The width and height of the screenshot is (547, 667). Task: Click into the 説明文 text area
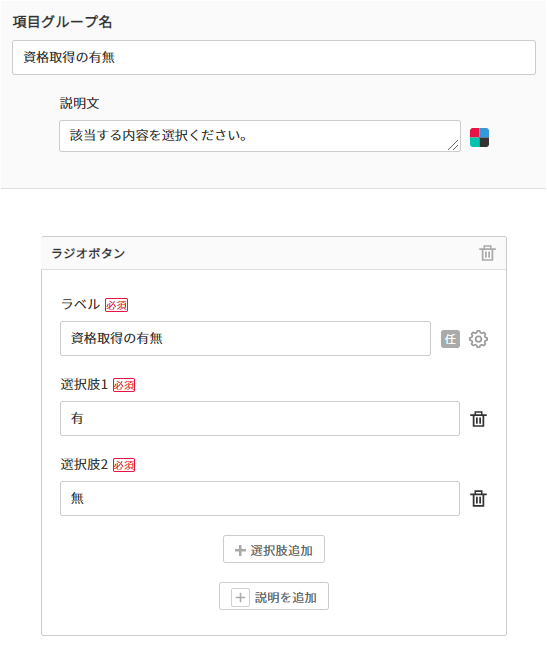[x=260, y=136]
